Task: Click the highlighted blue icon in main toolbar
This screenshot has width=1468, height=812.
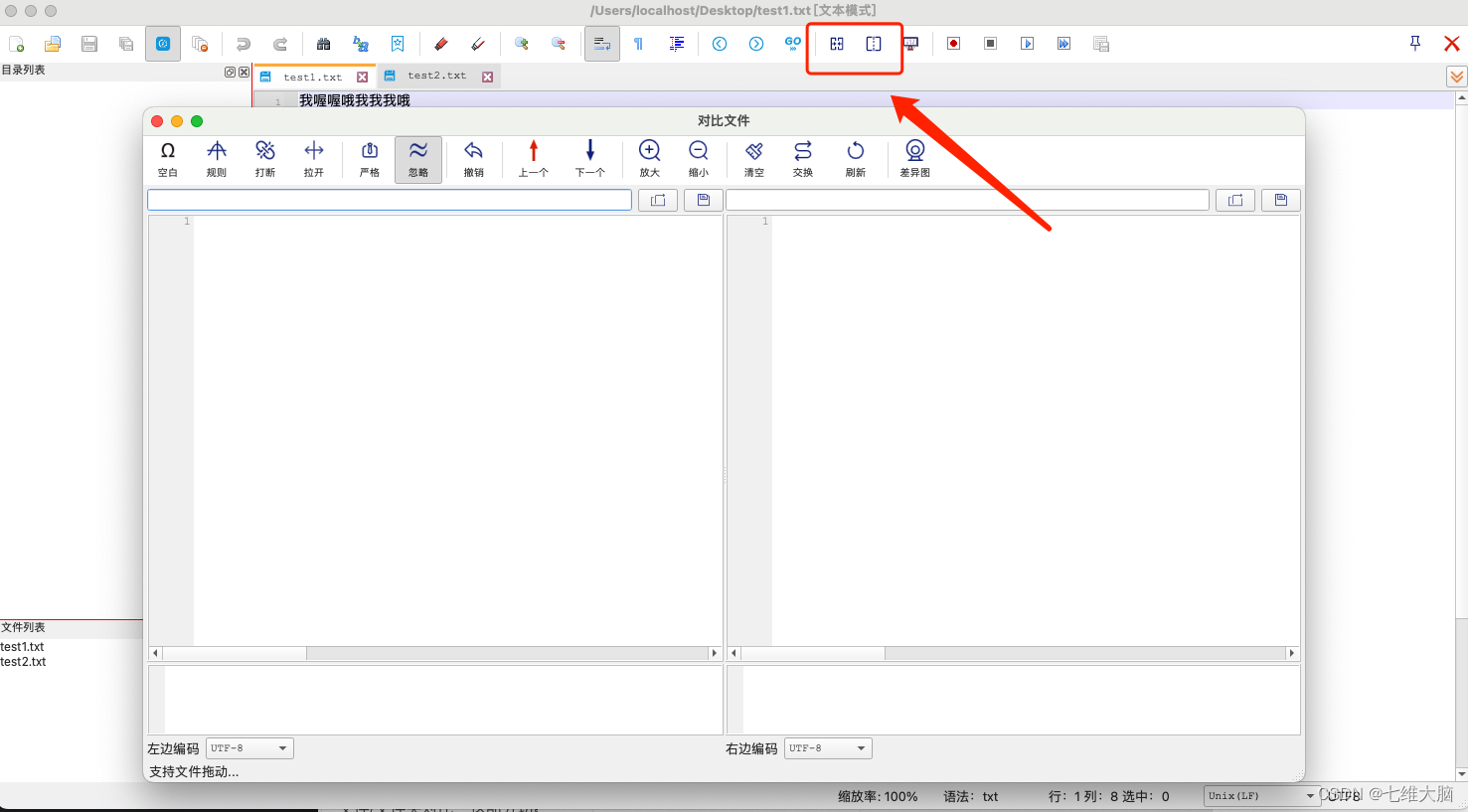Action: pos(163,44)
